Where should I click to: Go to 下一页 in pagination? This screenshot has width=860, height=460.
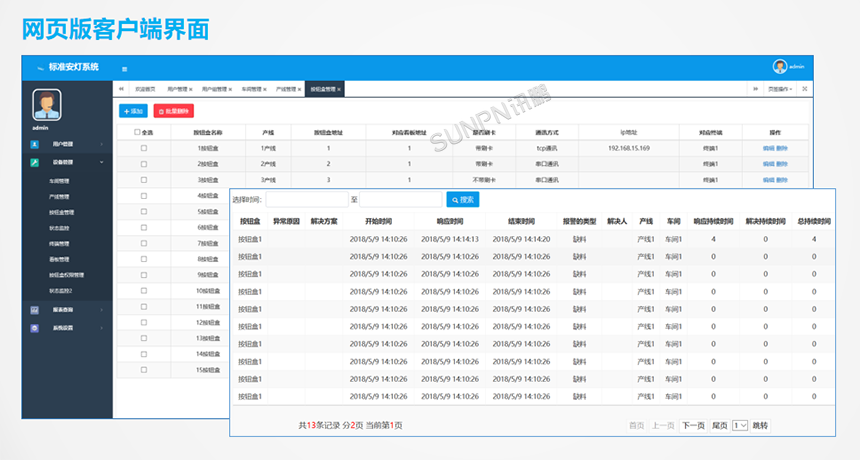tap(693, 425)
